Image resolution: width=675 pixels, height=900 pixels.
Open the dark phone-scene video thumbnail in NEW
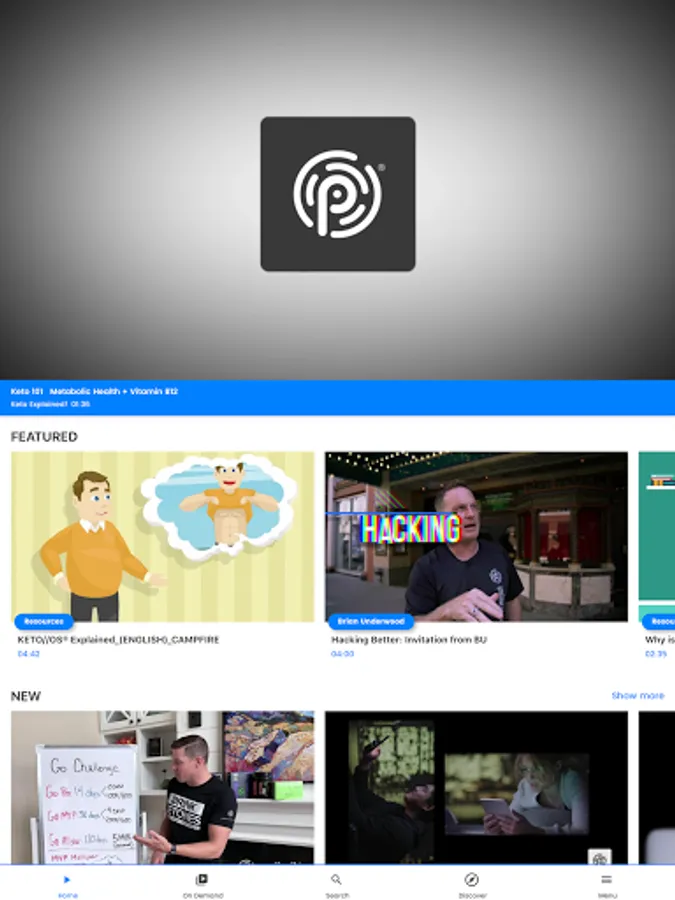click(476, 788)
